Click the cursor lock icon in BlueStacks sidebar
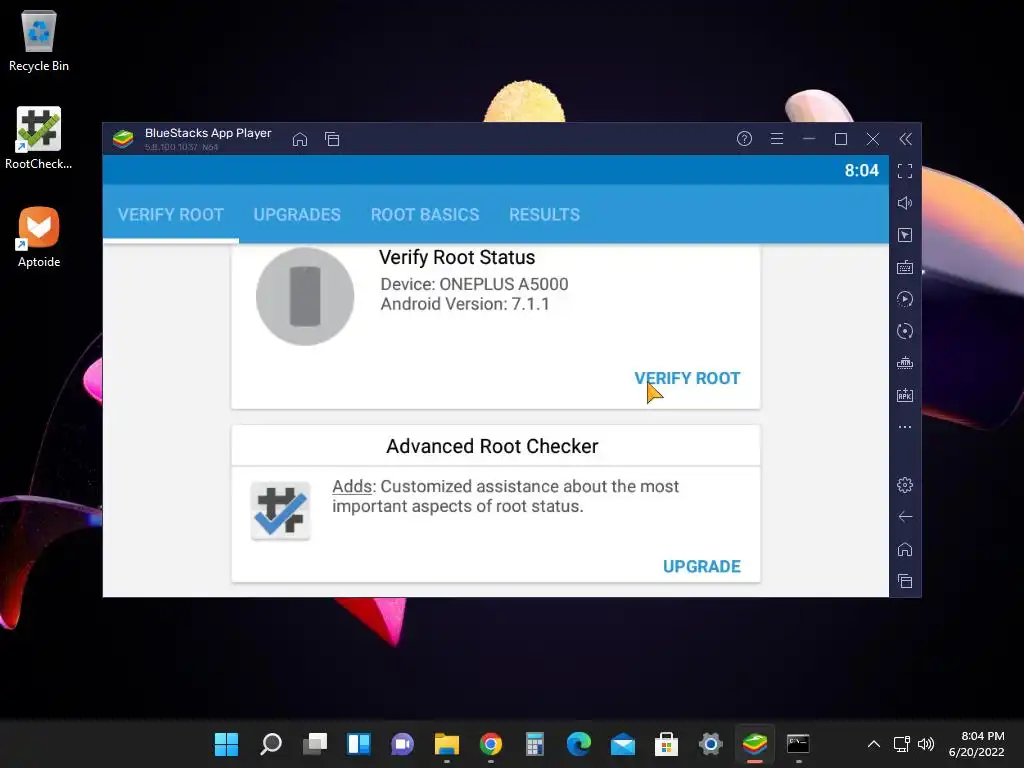Screen dimensions: 1024x768 click(x=905, y=235)
